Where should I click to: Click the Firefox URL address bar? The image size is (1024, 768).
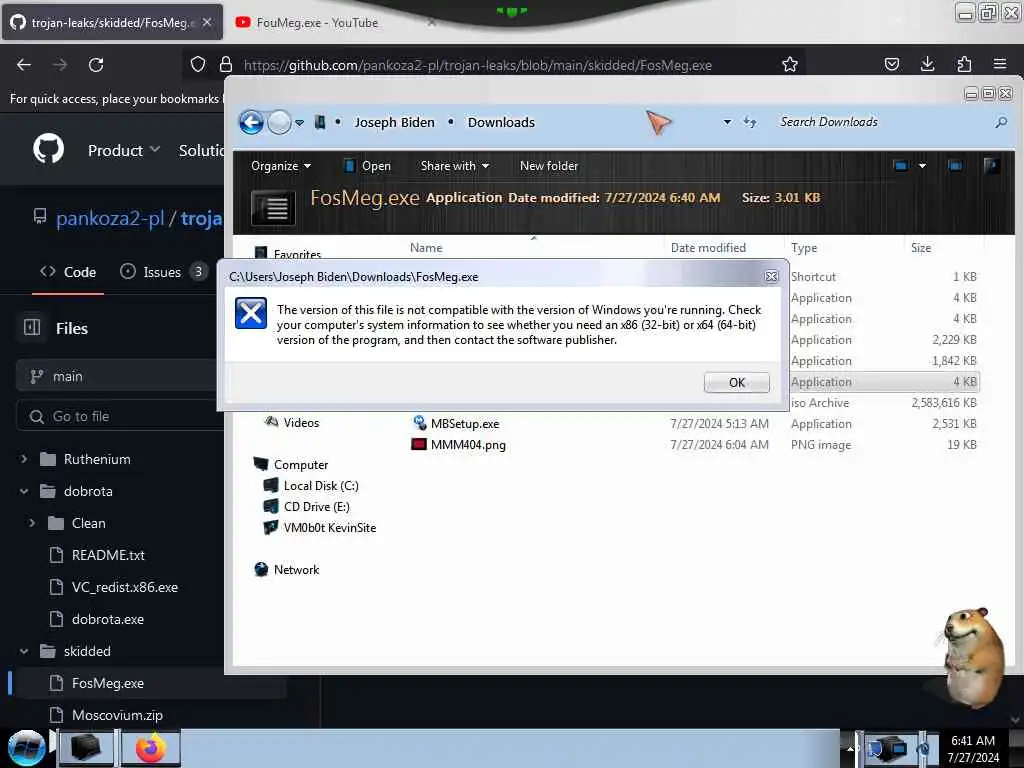(x=477, y=65)
